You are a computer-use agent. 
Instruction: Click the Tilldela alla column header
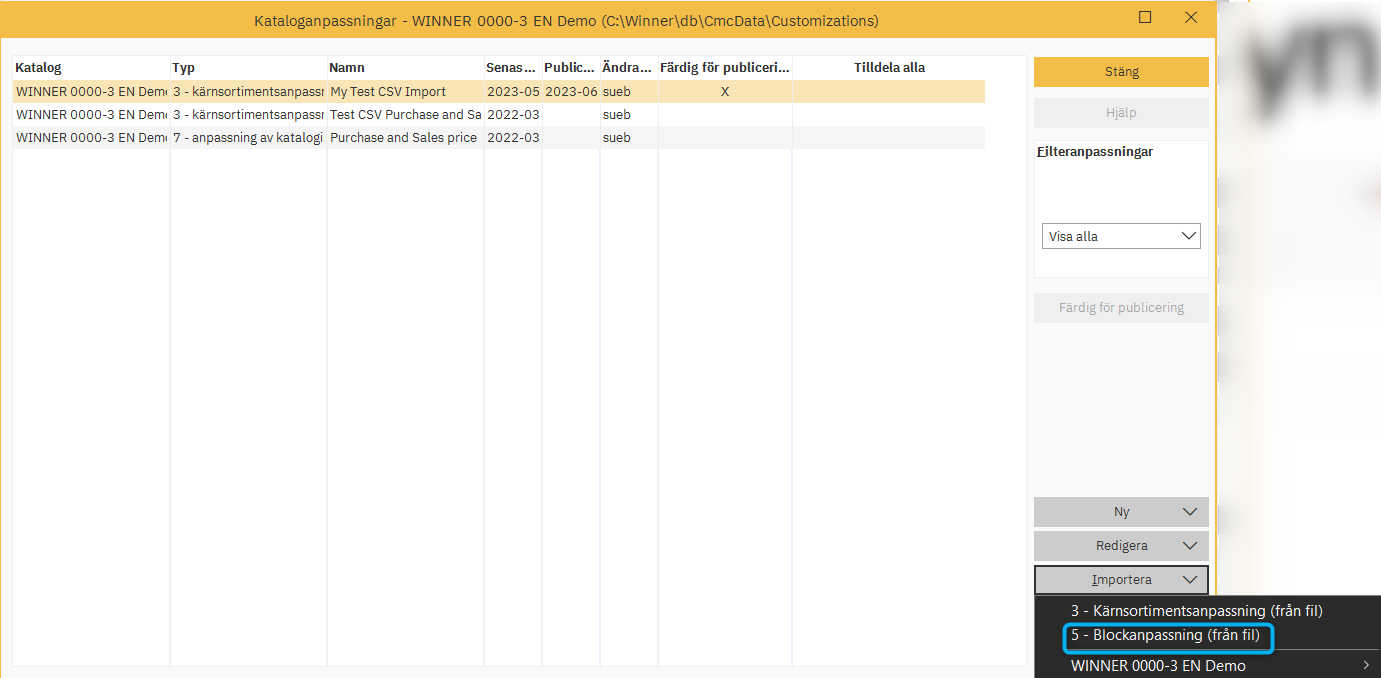(x=889, y=68)
